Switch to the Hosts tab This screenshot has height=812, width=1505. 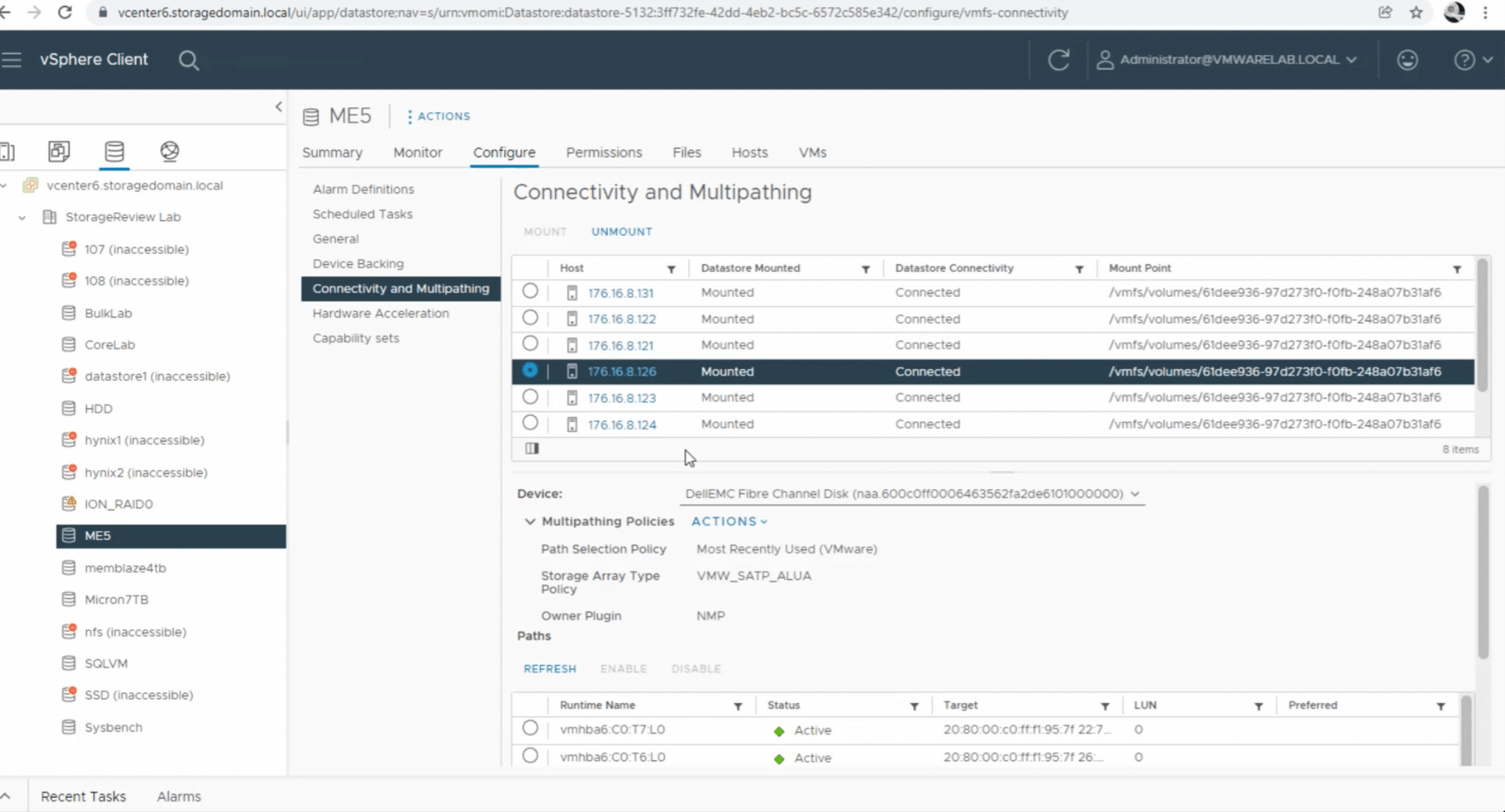(x=749, y=153)
